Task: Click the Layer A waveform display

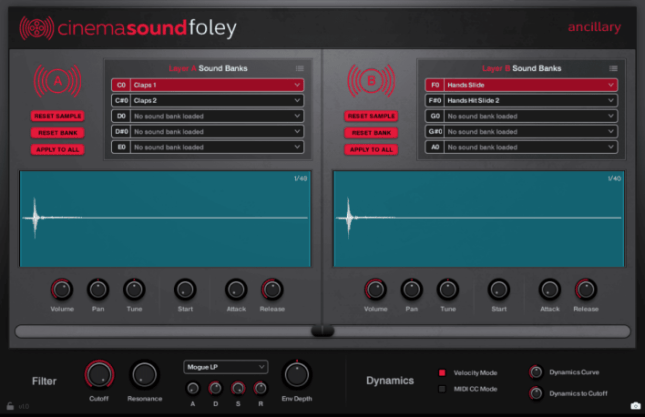Action: (165, 219)
